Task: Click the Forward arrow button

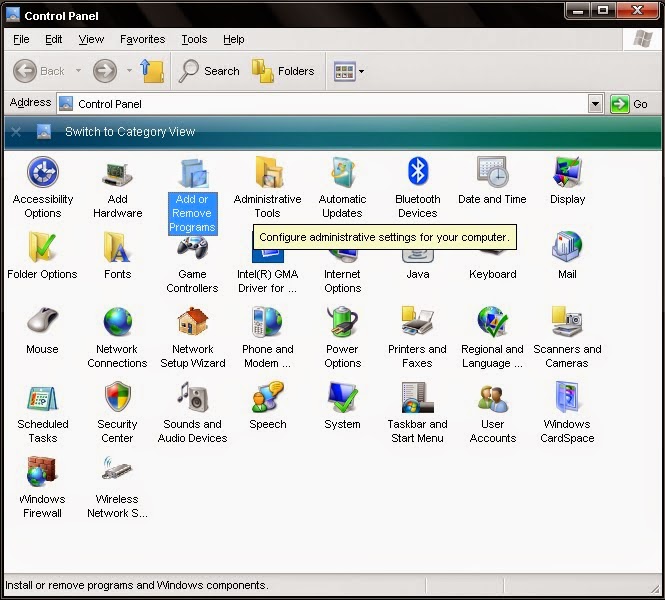Action: [105, 71]
